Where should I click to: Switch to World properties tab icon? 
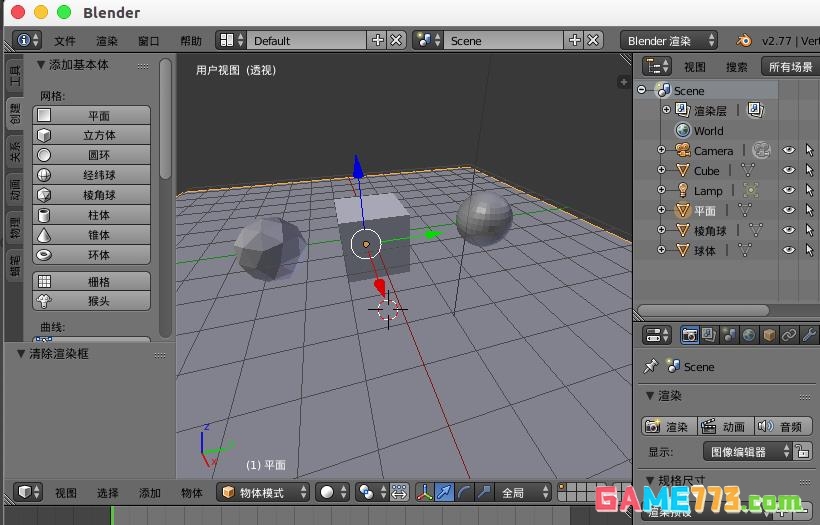748,335
